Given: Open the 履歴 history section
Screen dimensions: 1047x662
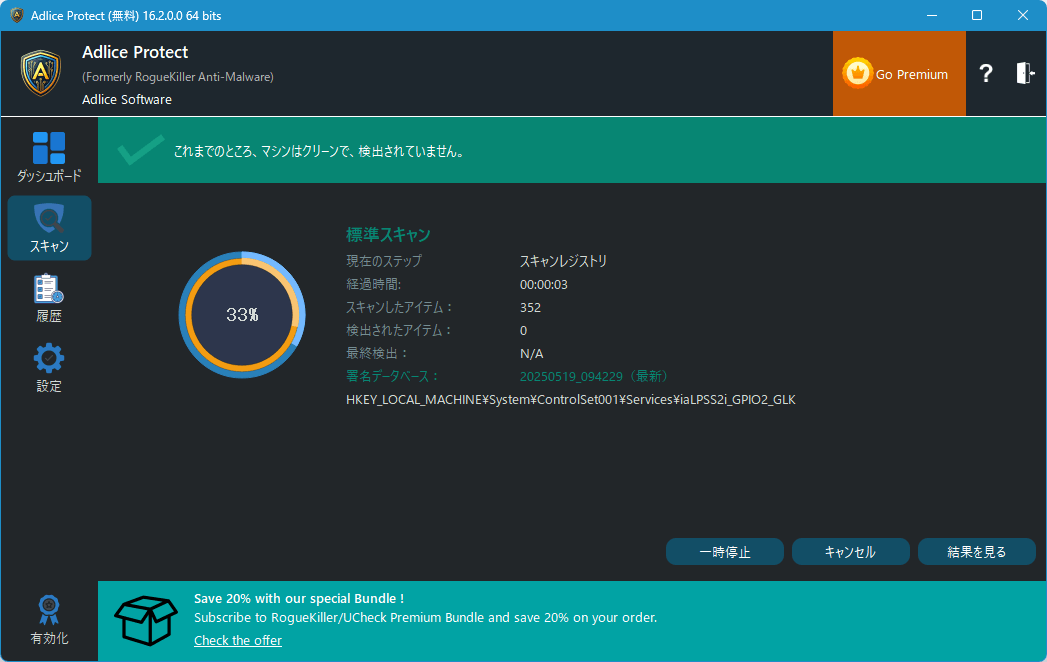Looking at the screenshot, I should [x=49, y=299].
